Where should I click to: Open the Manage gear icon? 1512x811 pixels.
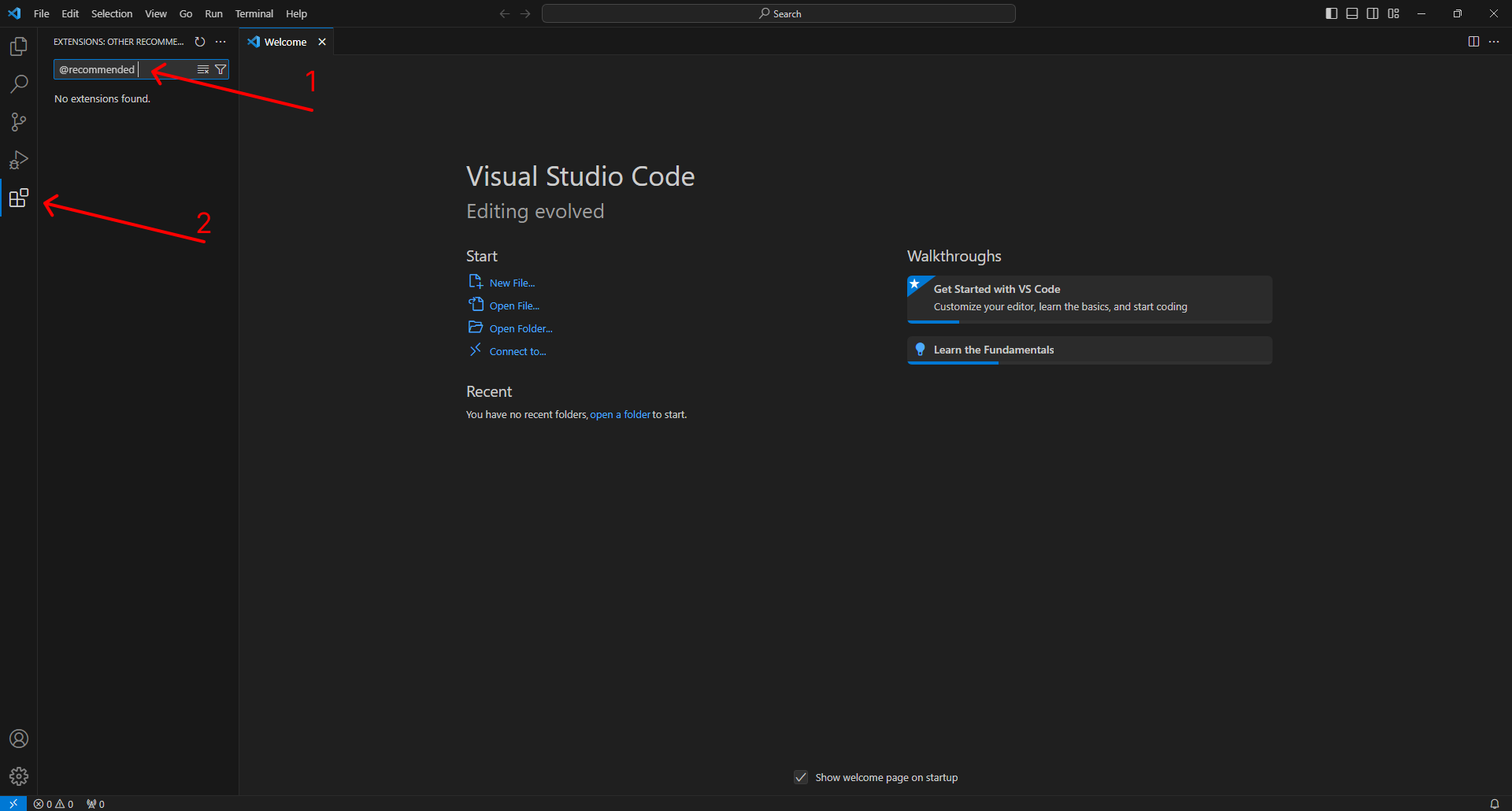[x=19, y=776]
